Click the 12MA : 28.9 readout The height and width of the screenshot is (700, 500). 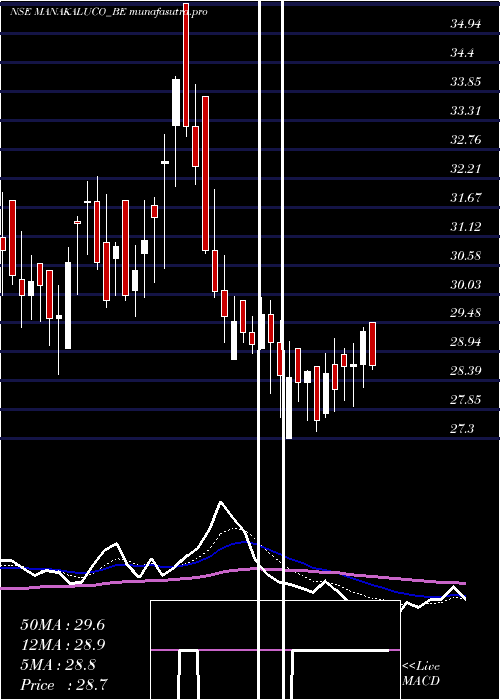[x=62, y=645]
